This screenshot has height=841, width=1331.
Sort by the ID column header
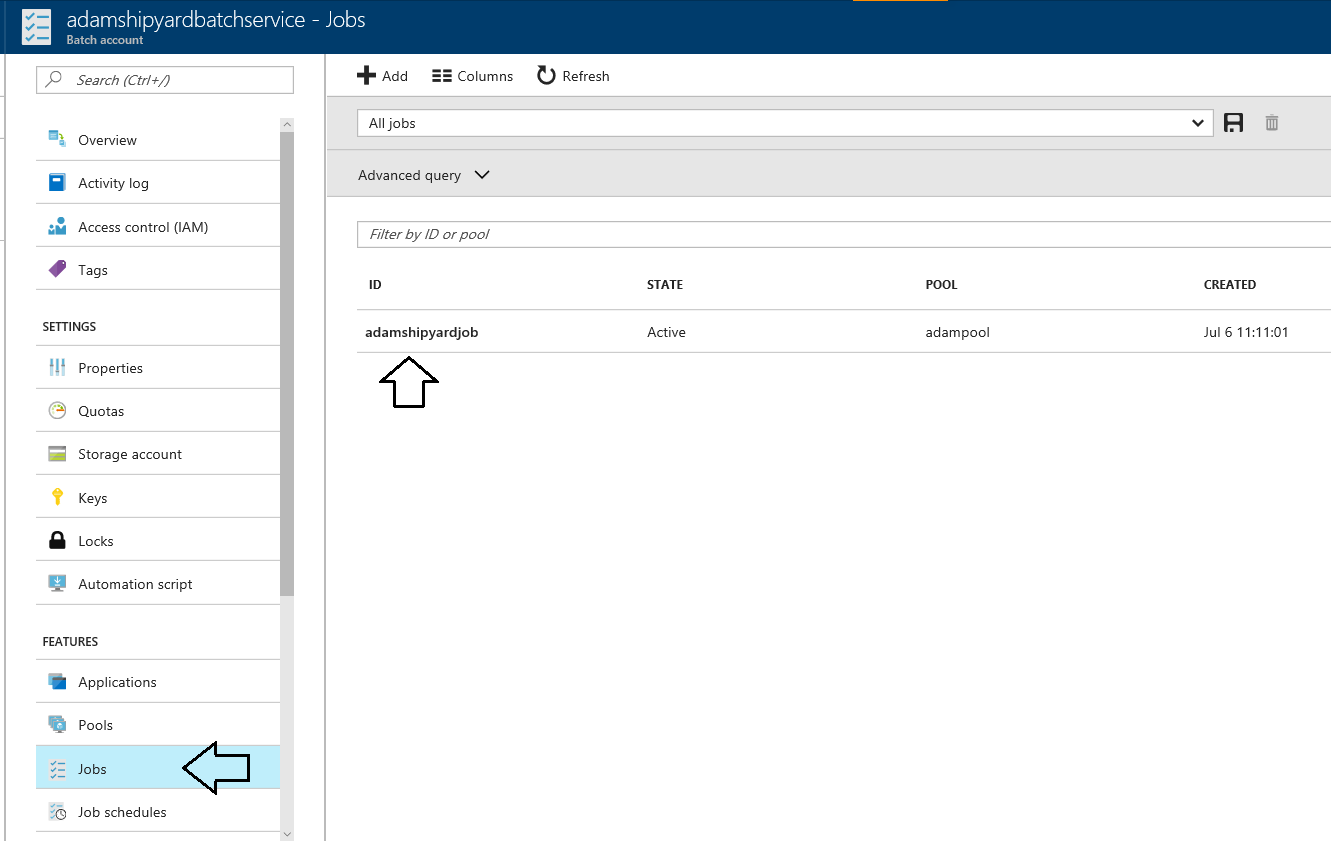375,285
